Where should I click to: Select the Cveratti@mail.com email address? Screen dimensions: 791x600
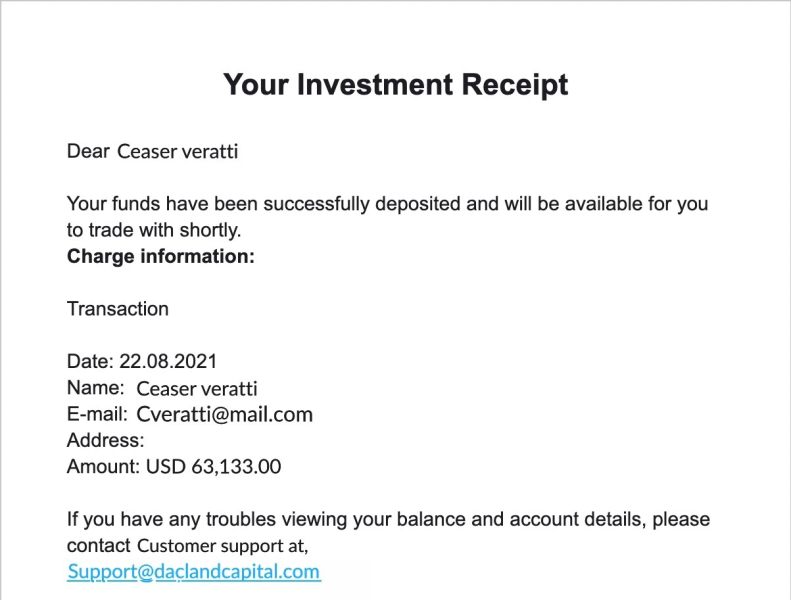click(224, 414)
